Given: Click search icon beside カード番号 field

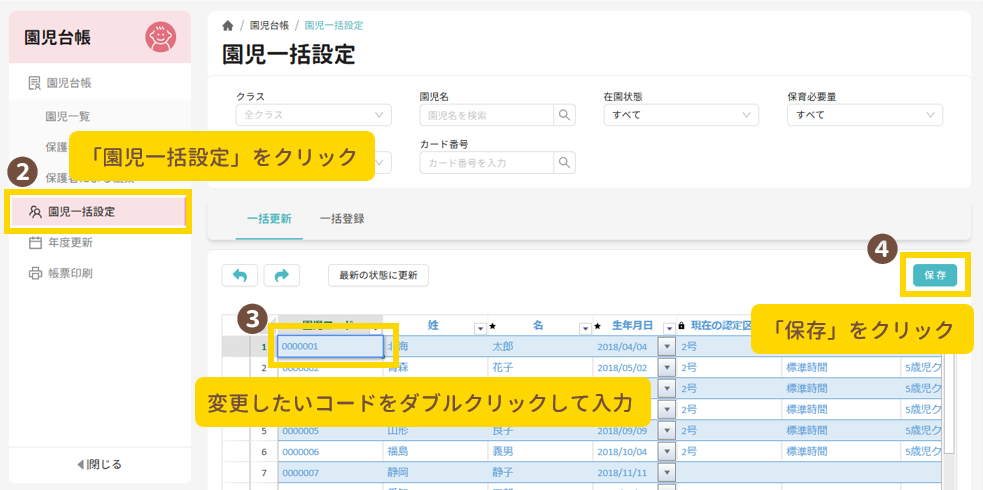Looking at the screenshot, I should point(565,163).
